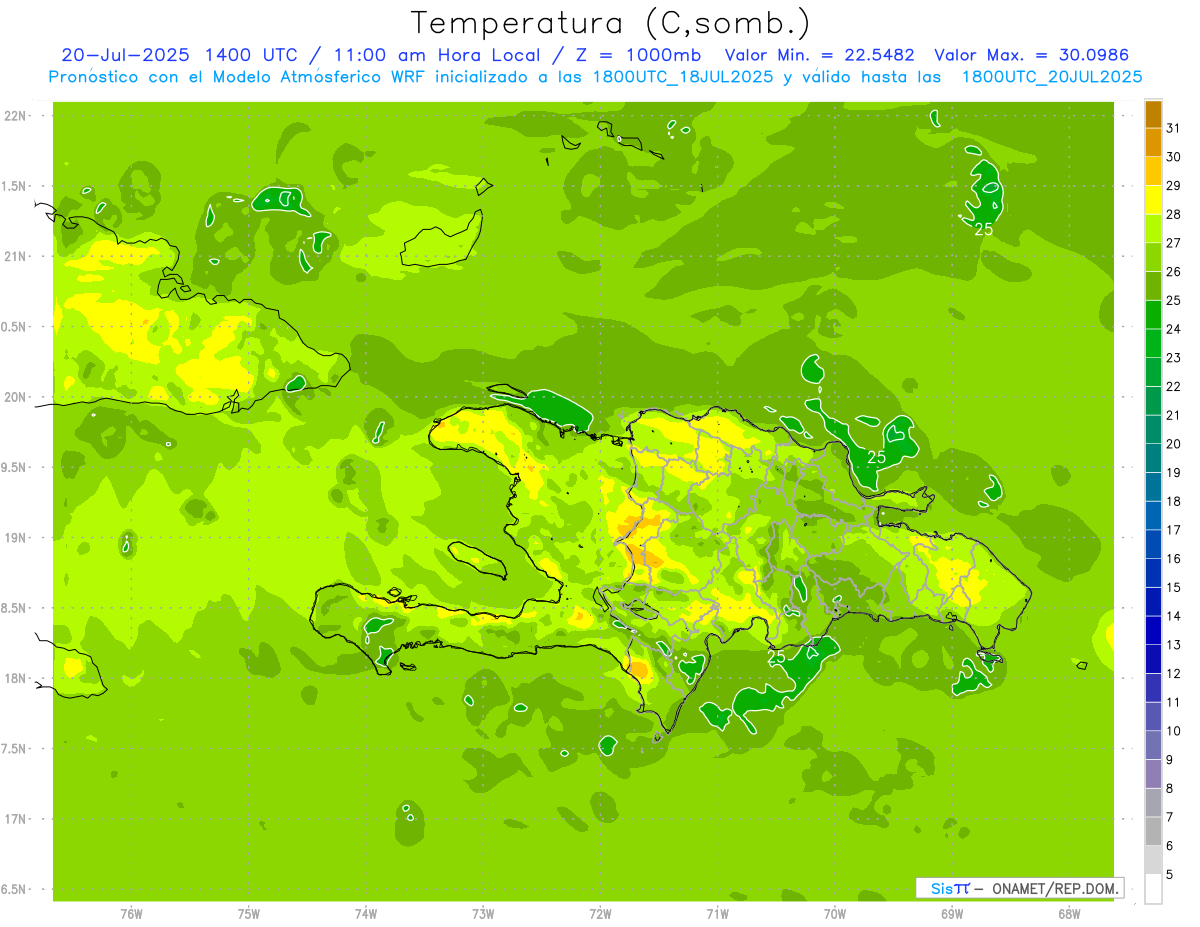Click the colorbar label 27
The height and width of the screenshot is (927, 1200).
pyautogui.click(x=1174, y=243)
